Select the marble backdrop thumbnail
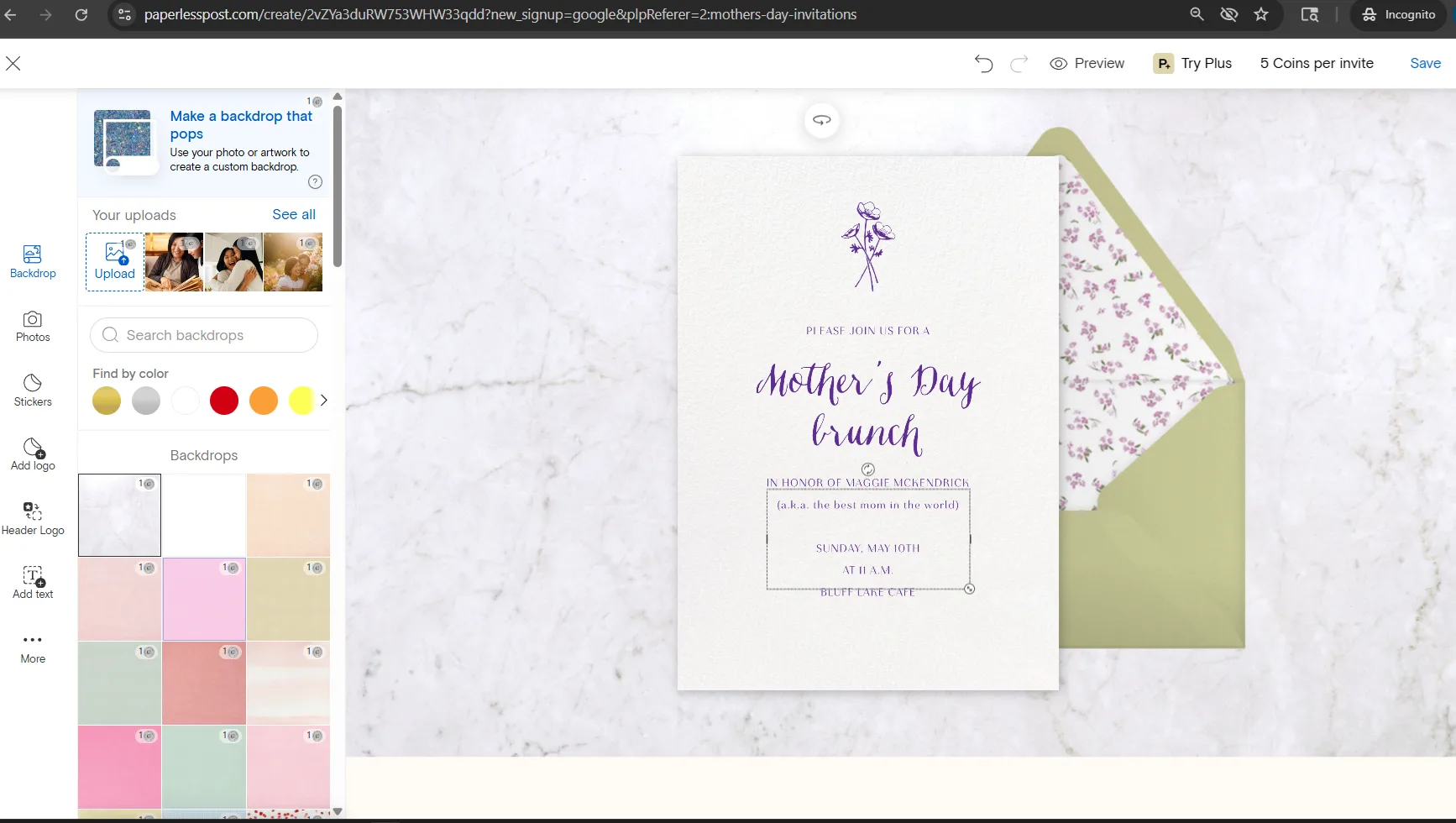 point(119,516)
